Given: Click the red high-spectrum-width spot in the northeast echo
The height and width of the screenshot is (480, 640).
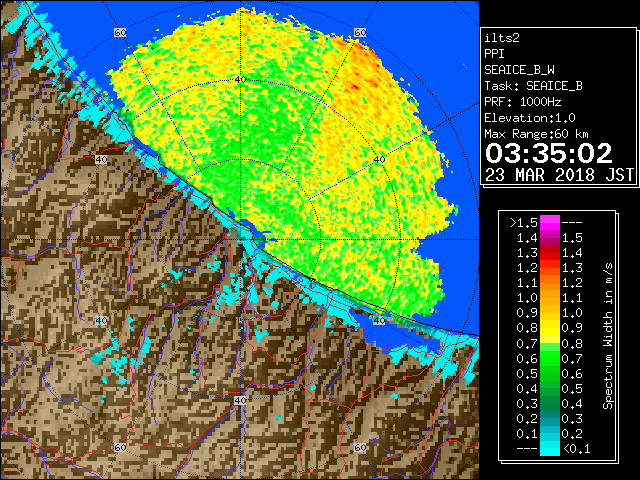Looking at the screenshot, I should click(355, 87).
